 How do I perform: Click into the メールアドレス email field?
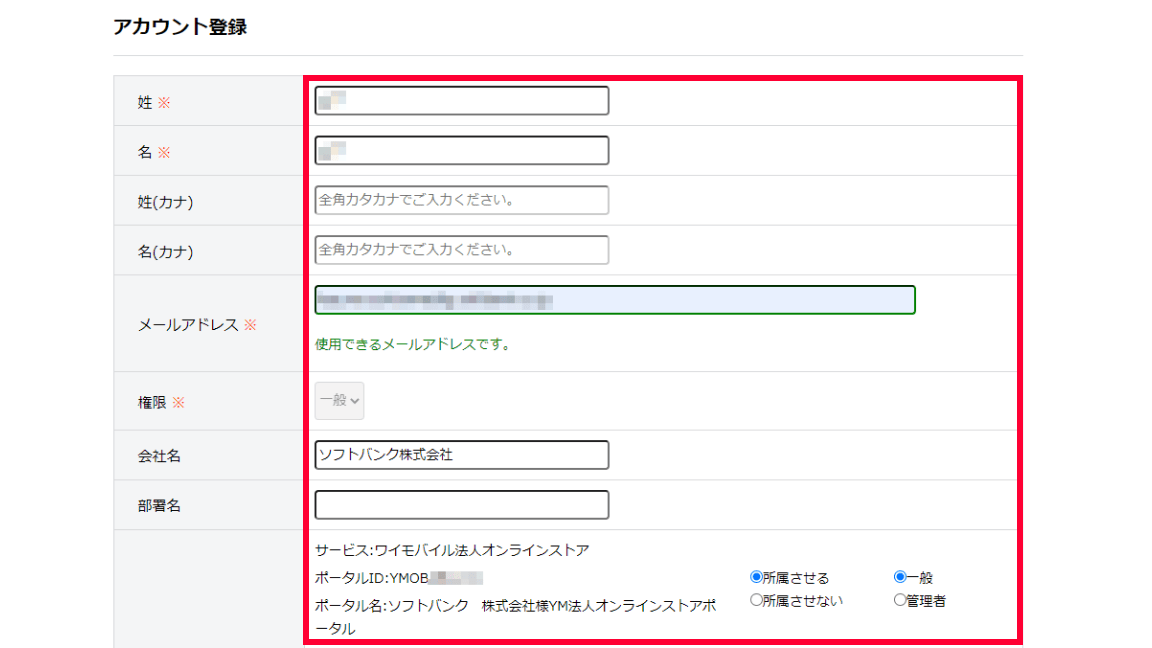point(614,300)
